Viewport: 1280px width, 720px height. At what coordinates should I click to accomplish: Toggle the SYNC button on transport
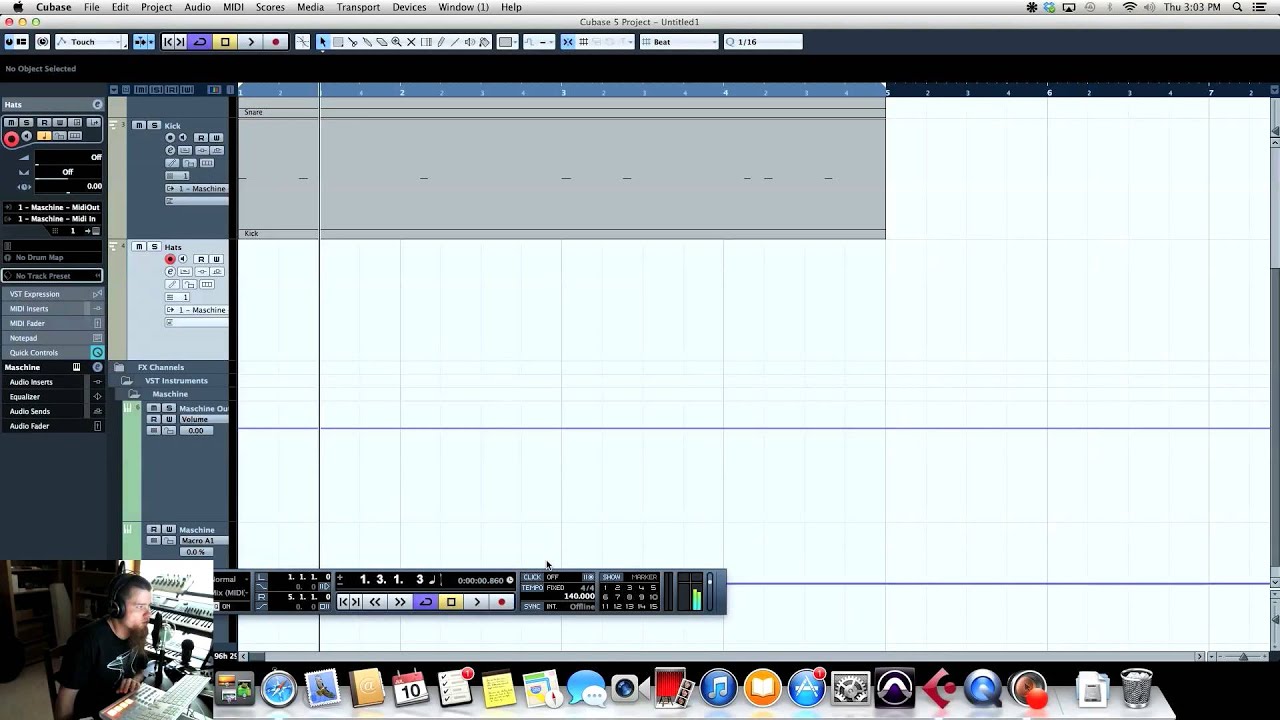point(532,606)
